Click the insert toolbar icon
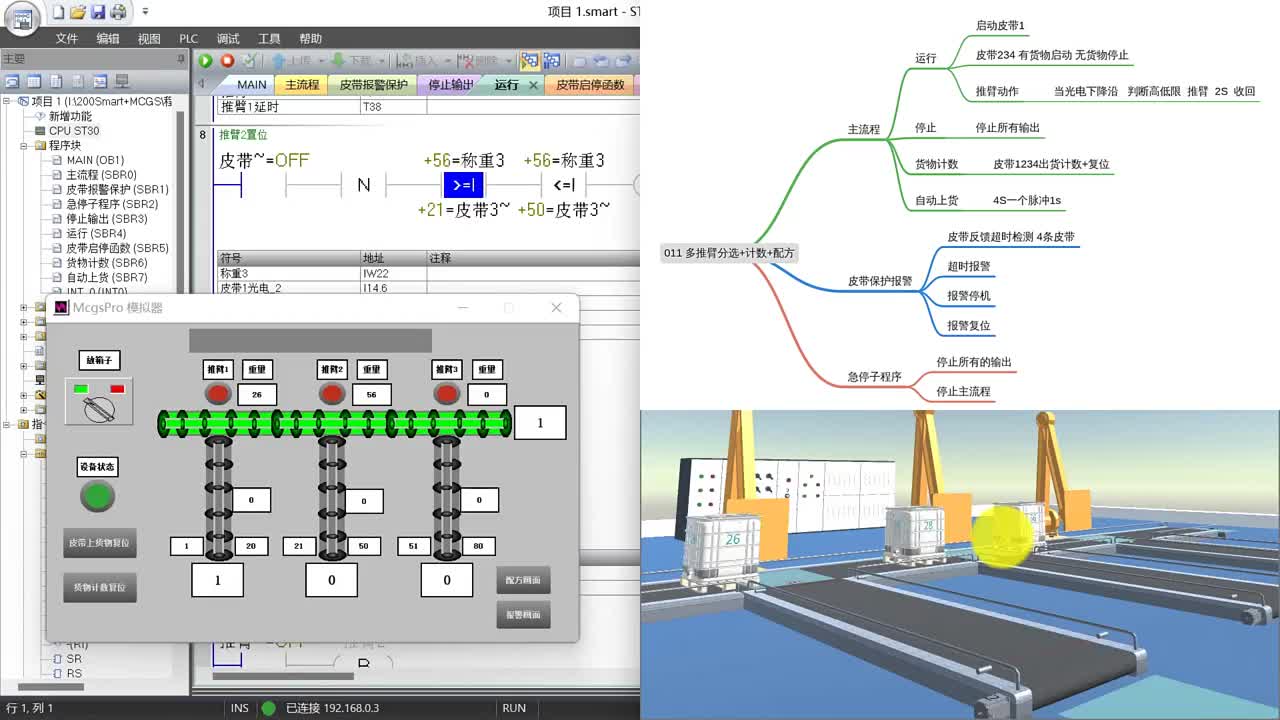Viewport: 1280px width, 720px height. pyautogui.click(x=404, y=61)
